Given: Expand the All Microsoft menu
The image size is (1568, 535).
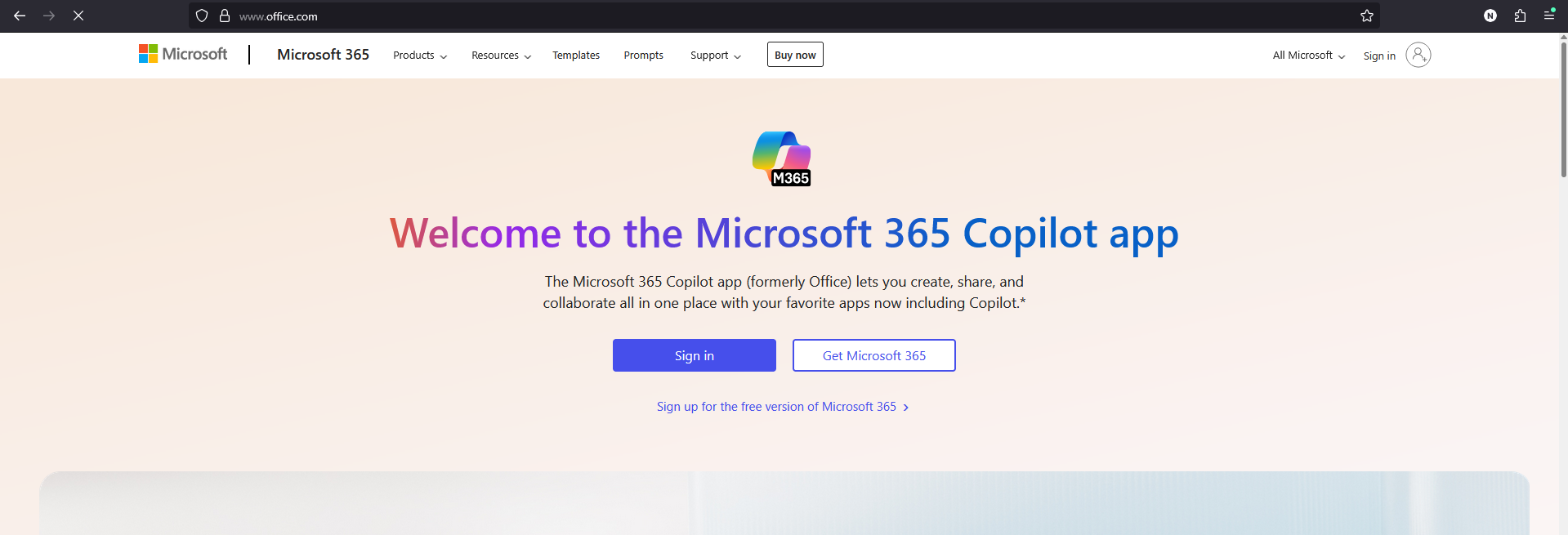Looking at the screenshot, I should (1309, 56).
